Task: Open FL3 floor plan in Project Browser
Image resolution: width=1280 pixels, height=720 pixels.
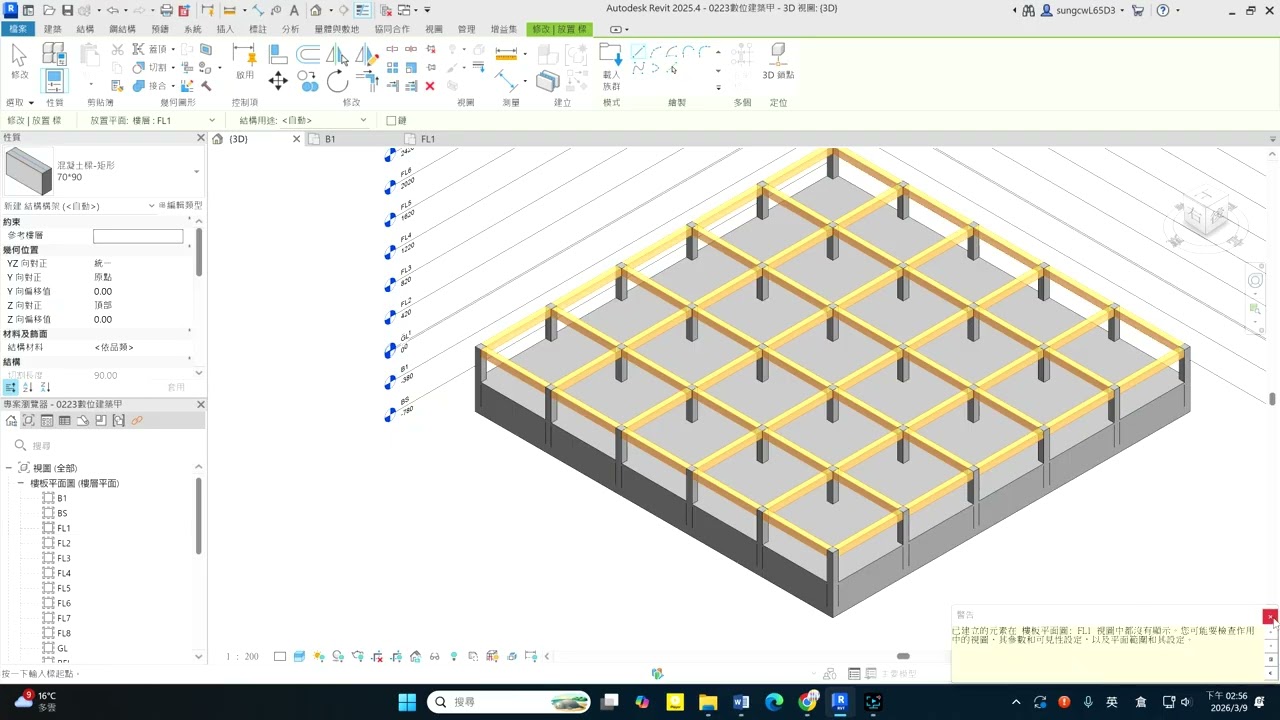Action: pyautogui.click(x=64, y=558)
